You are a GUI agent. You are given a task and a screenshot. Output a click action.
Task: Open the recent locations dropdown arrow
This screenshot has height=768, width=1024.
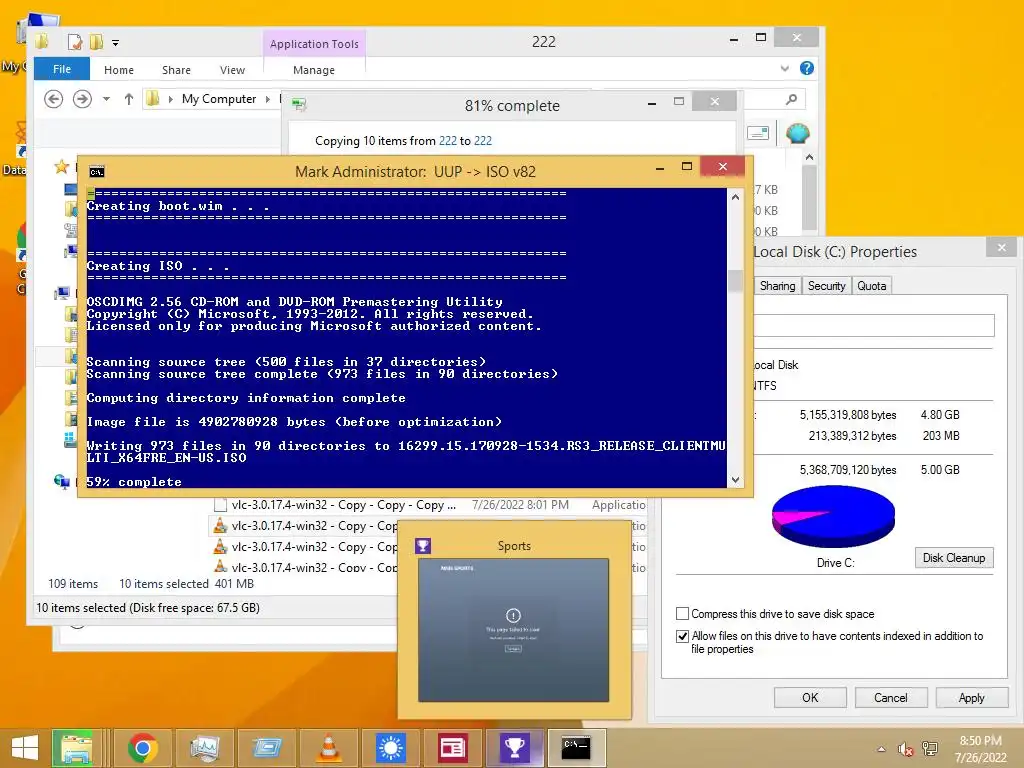pyautogui.click(x=106, y=99)
